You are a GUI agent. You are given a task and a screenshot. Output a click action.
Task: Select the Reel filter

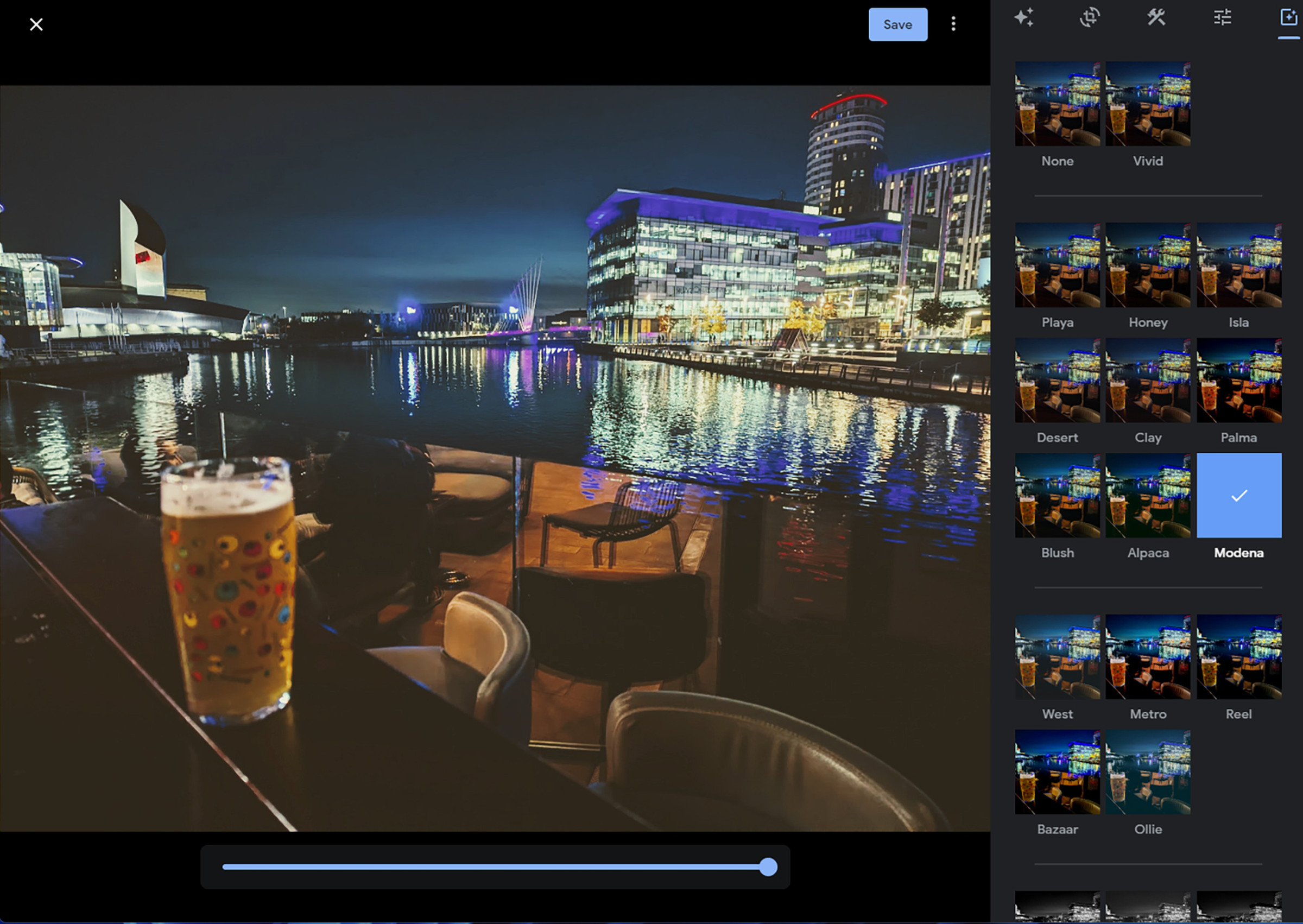[x=1239, y=656]
